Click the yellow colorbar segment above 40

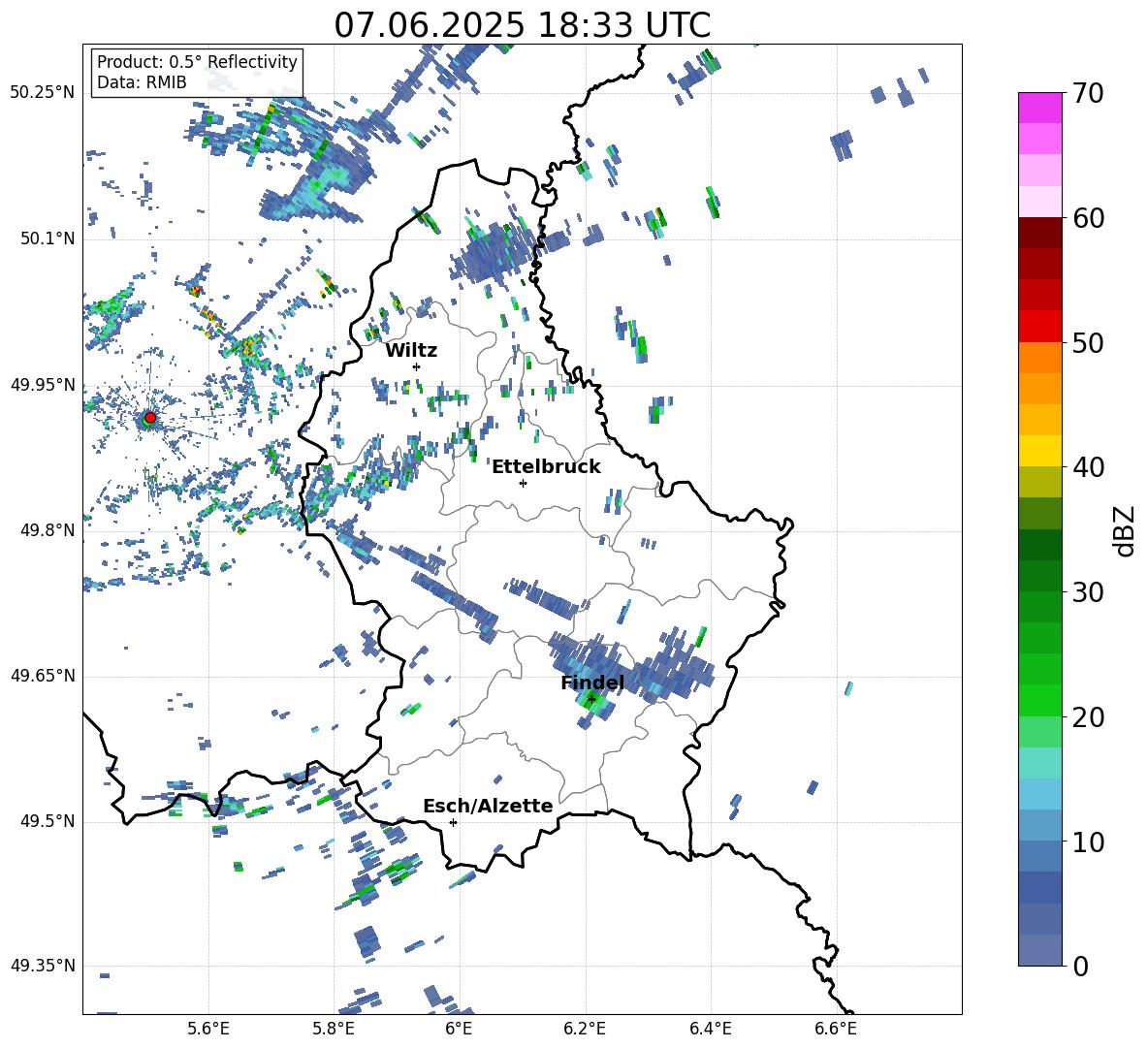[1039, 451]
